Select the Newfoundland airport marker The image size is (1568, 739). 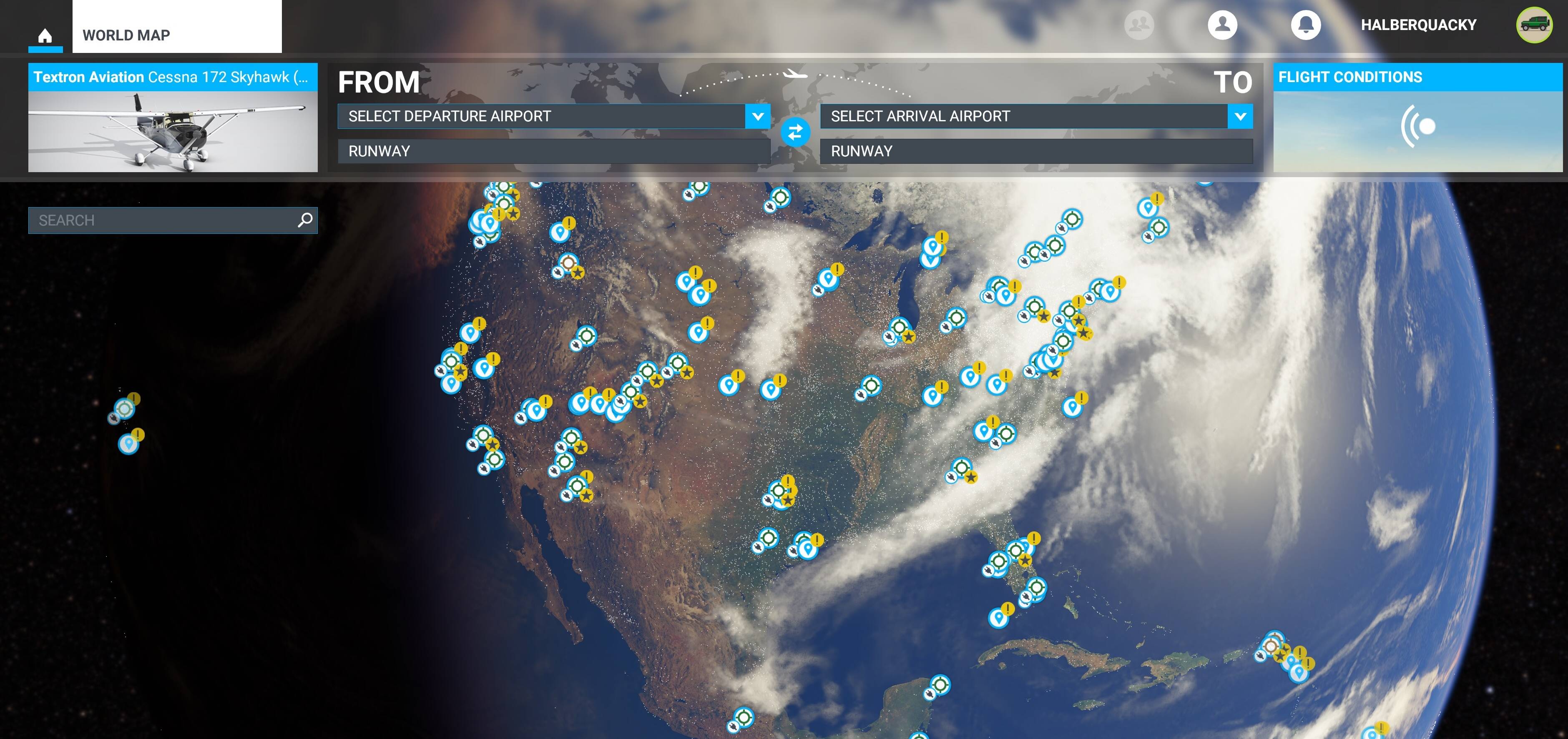click(1158, 228)
